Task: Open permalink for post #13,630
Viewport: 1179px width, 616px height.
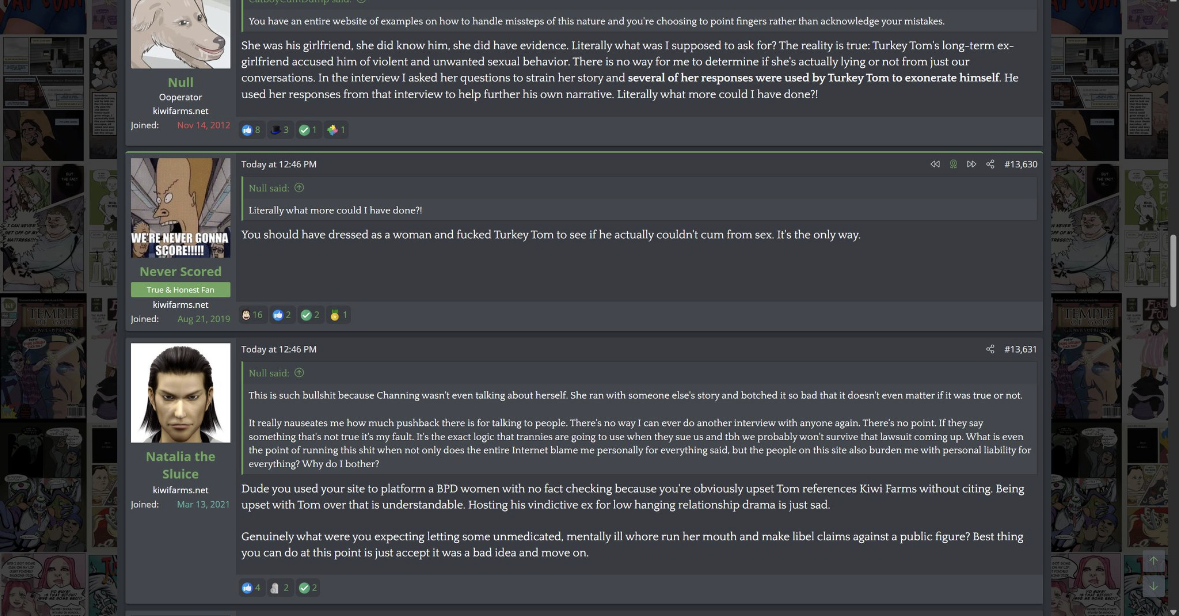Action: coord(1020,164)
